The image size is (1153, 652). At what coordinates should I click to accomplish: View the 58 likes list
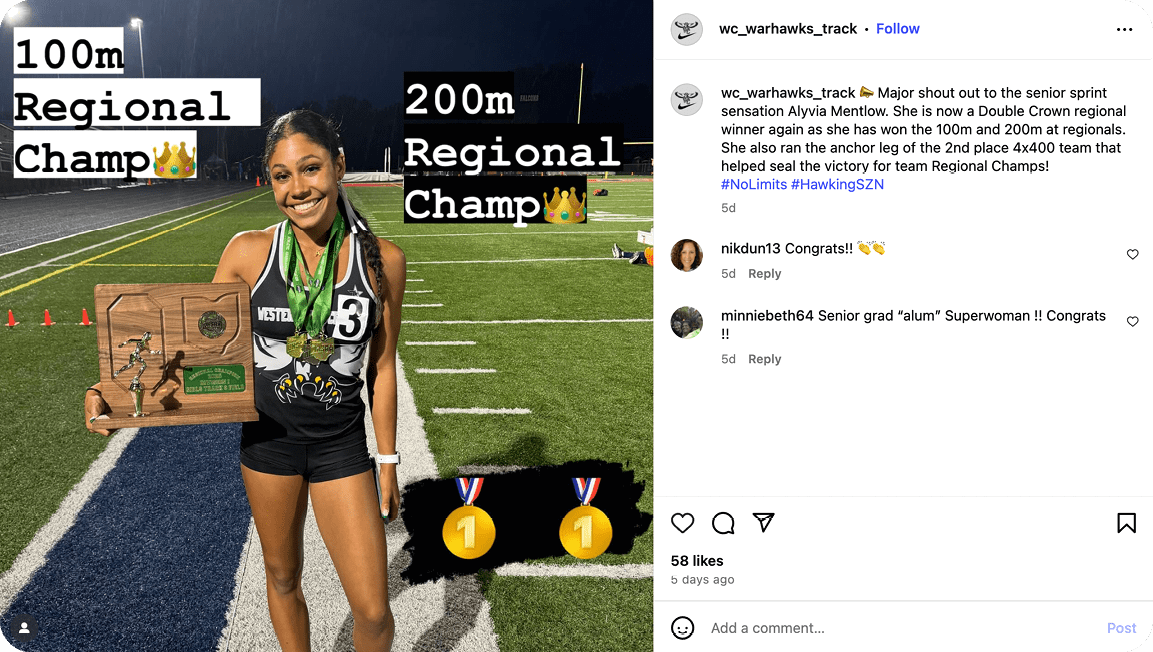point(696,561)
